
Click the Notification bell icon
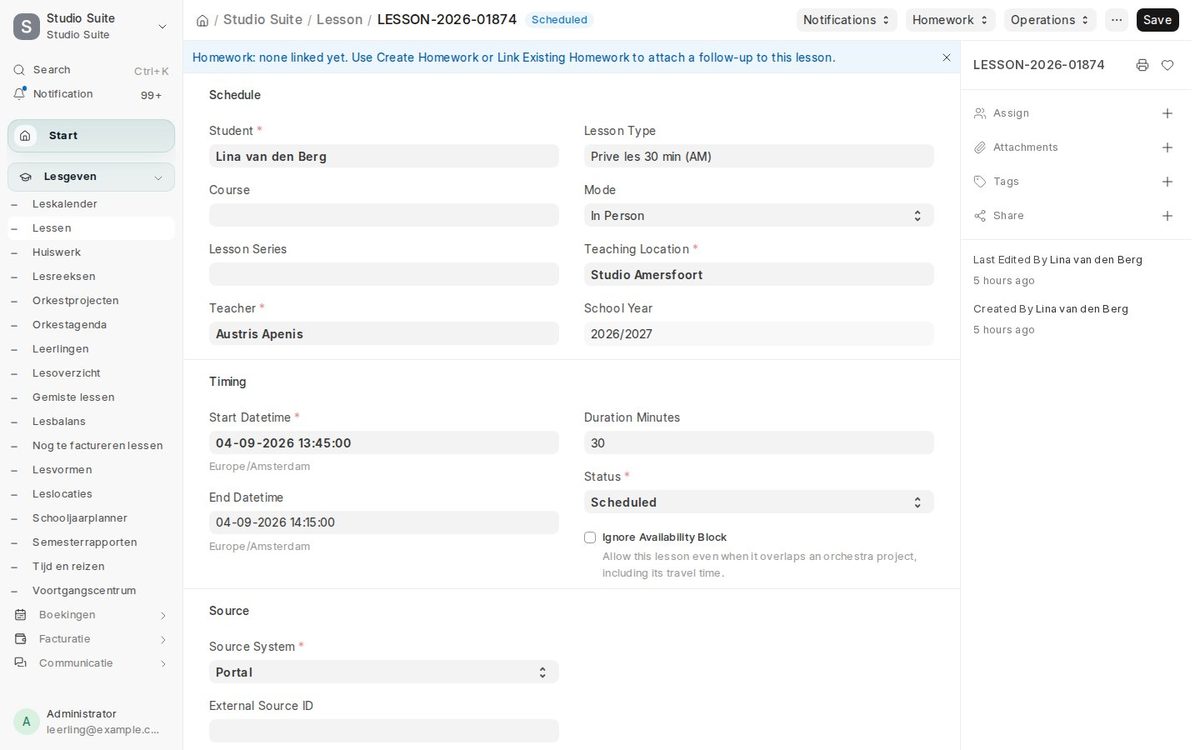tap(19, 94)
